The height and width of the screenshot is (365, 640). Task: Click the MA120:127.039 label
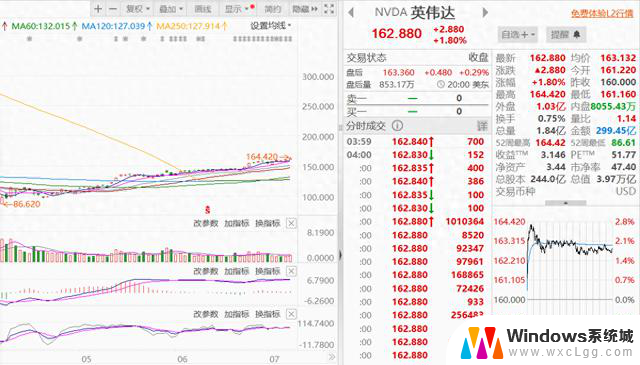point(113,26)
